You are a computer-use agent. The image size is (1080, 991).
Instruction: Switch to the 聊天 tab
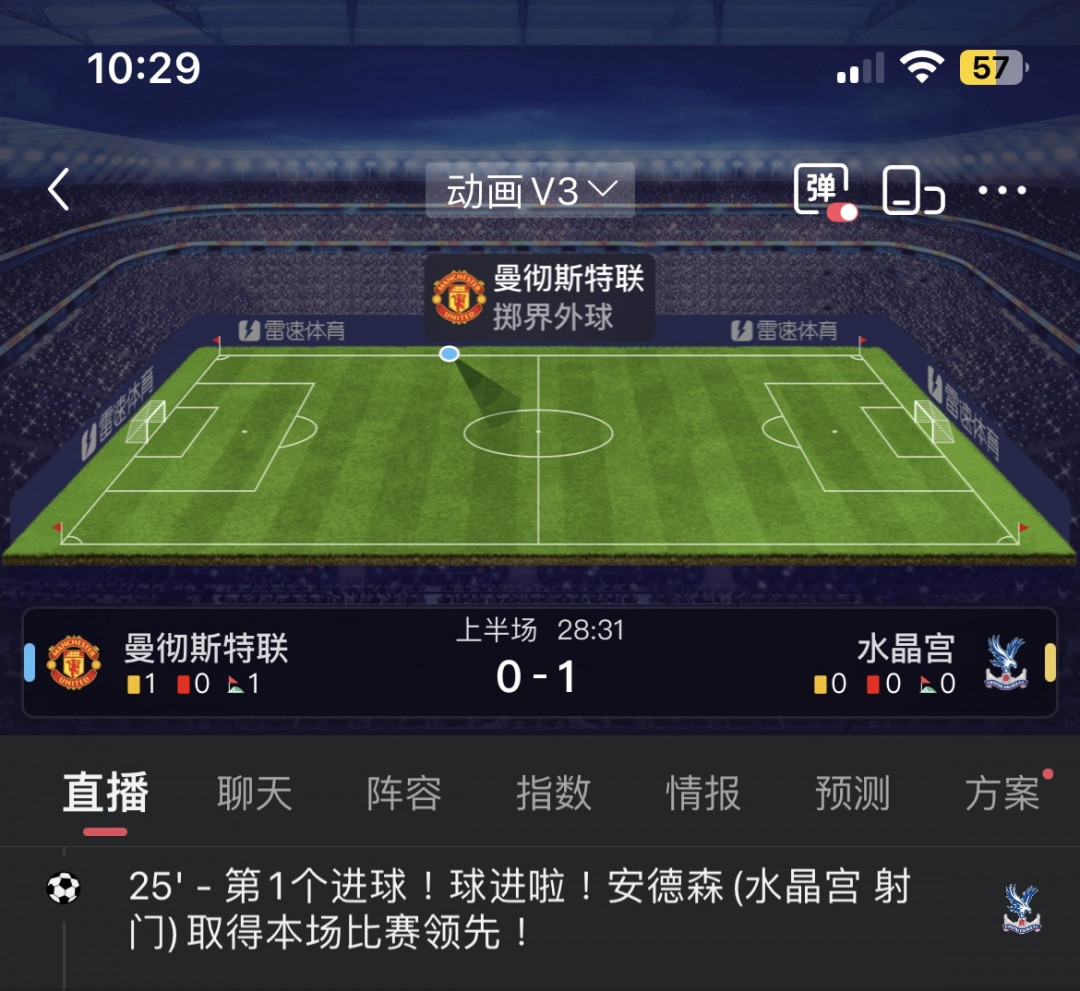255,793
